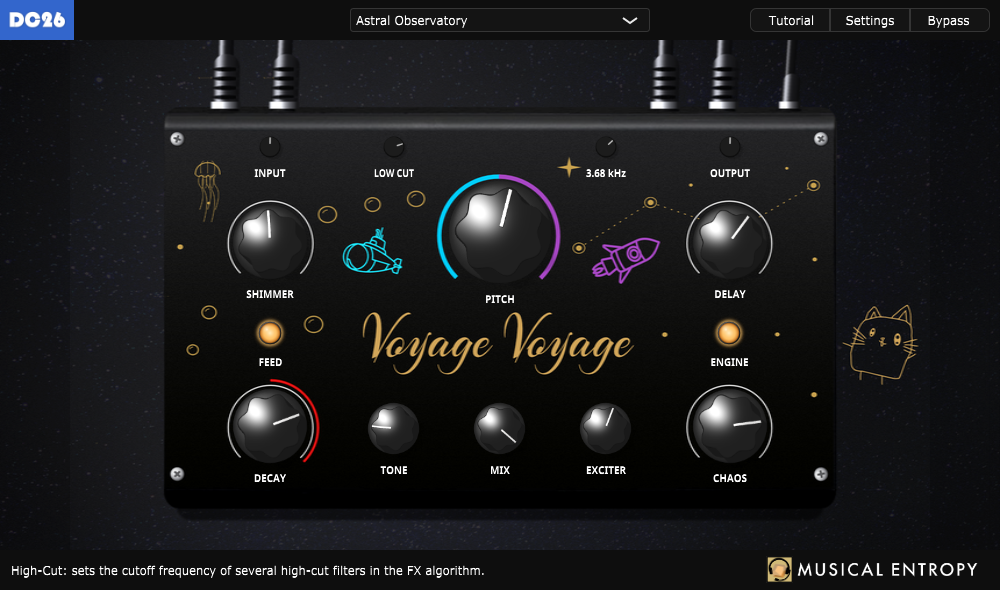
Task: Click the High-Cut help text in status bar
Action: pos(247,570)
